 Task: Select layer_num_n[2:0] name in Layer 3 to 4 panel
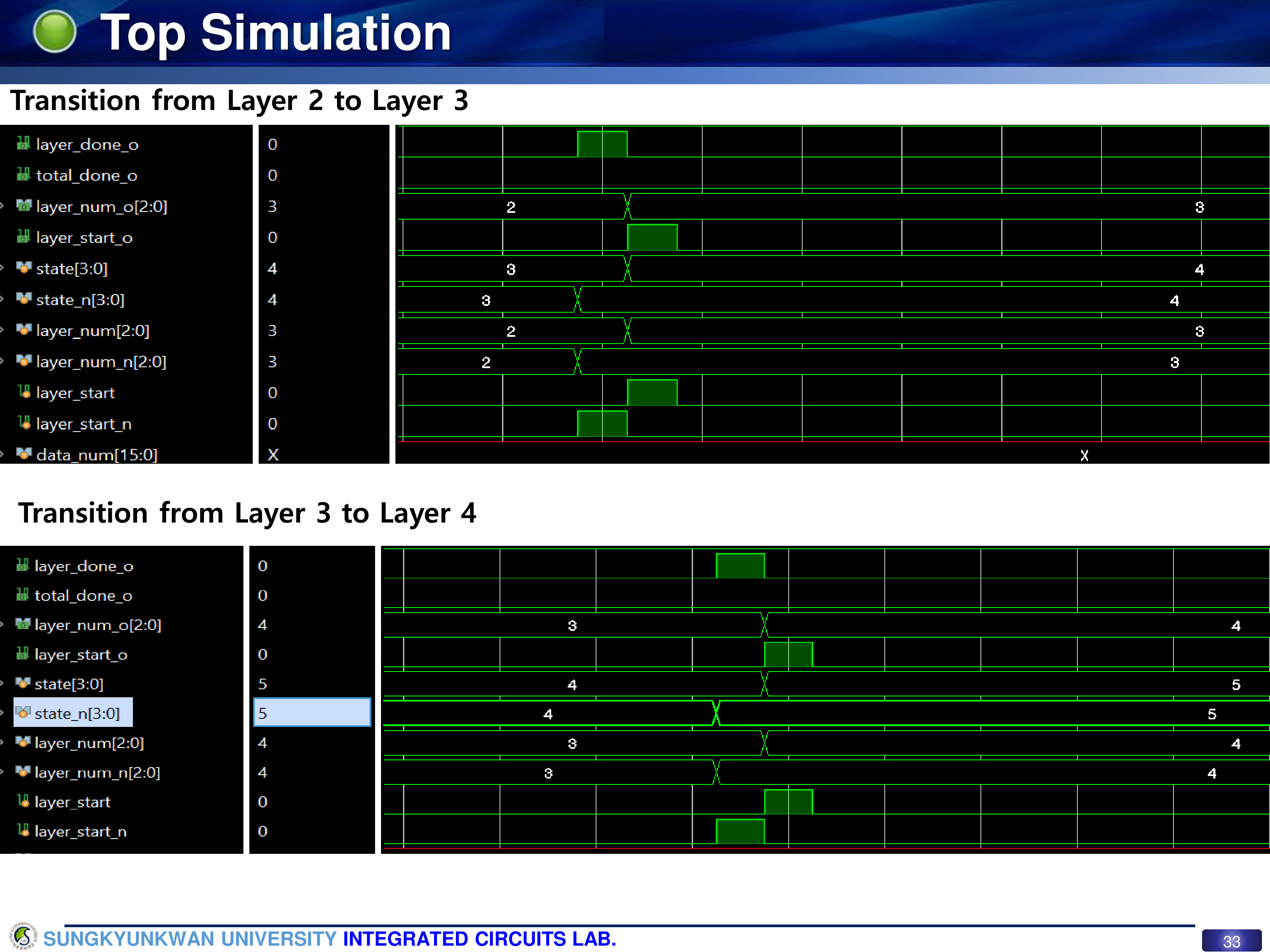pyautogui.click(x=97, y=772)
